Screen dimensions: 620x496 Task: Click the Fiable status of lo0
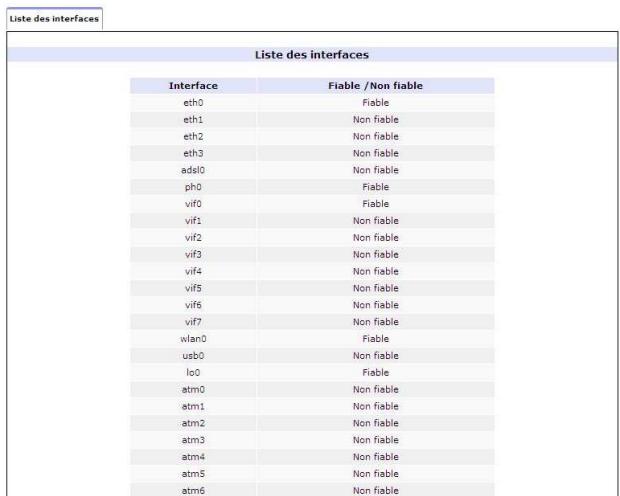(375, 372)
